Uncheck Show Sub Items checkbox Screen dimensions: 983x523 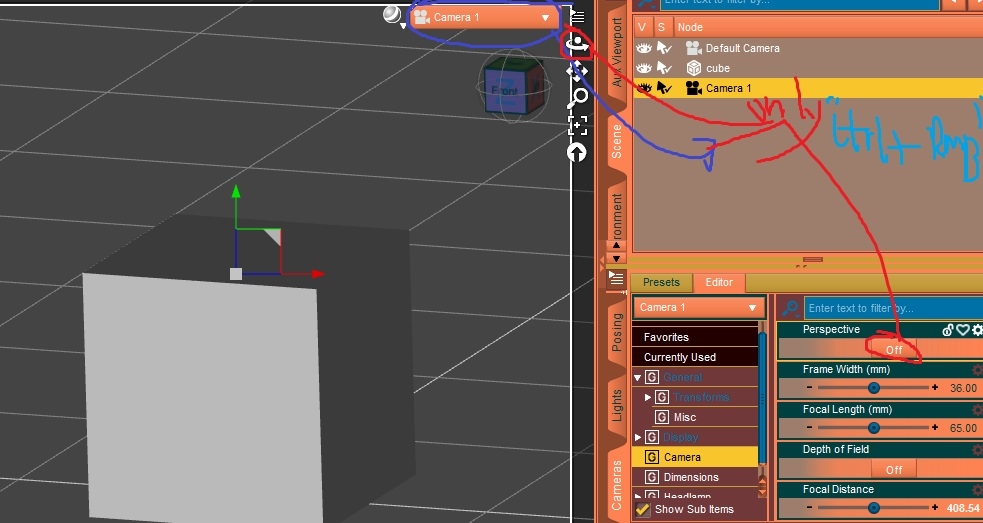point(643,509)
